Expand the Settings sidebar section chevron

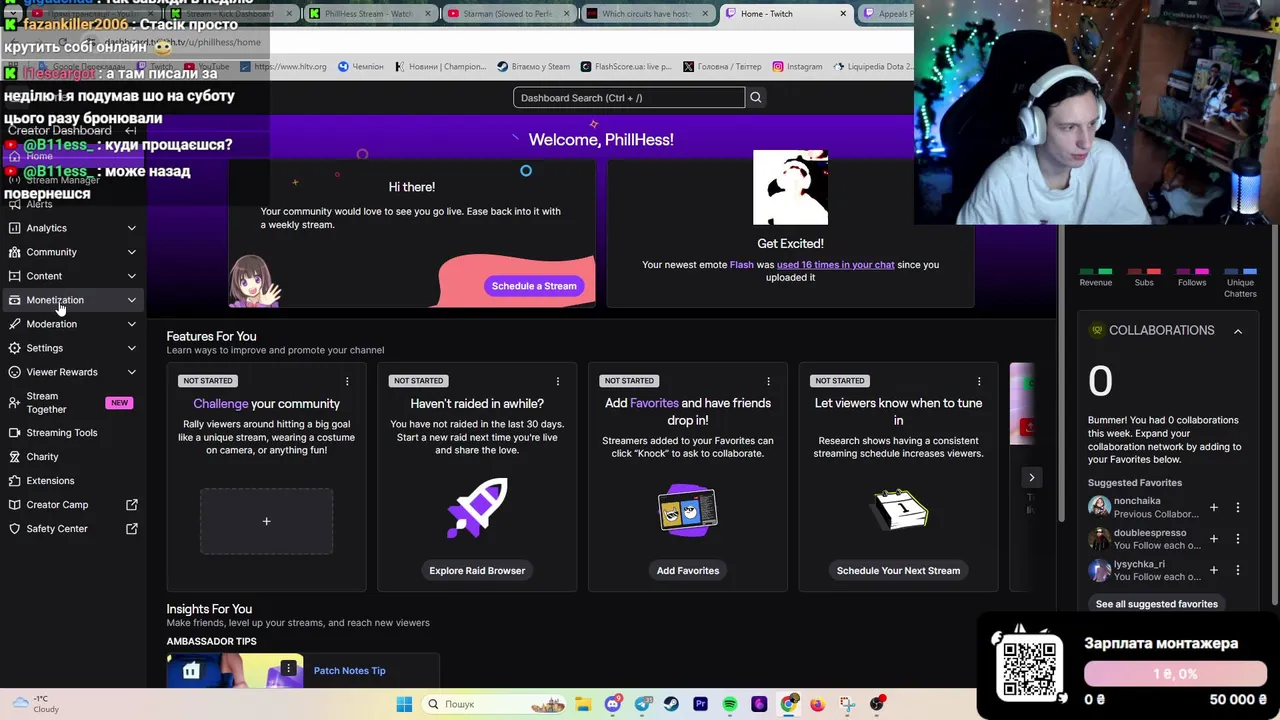pos(131,348)
